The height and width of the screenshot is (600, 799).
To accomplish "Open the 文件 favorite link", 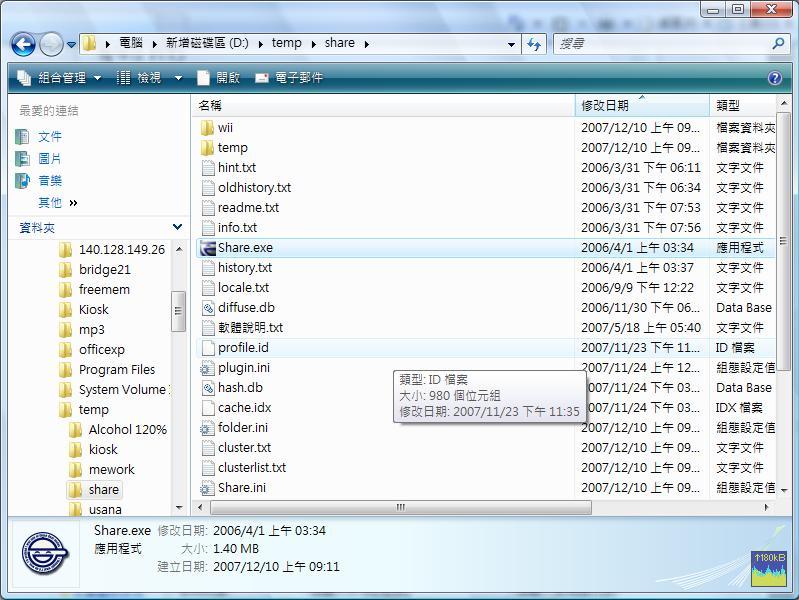I will coord(49,137).
